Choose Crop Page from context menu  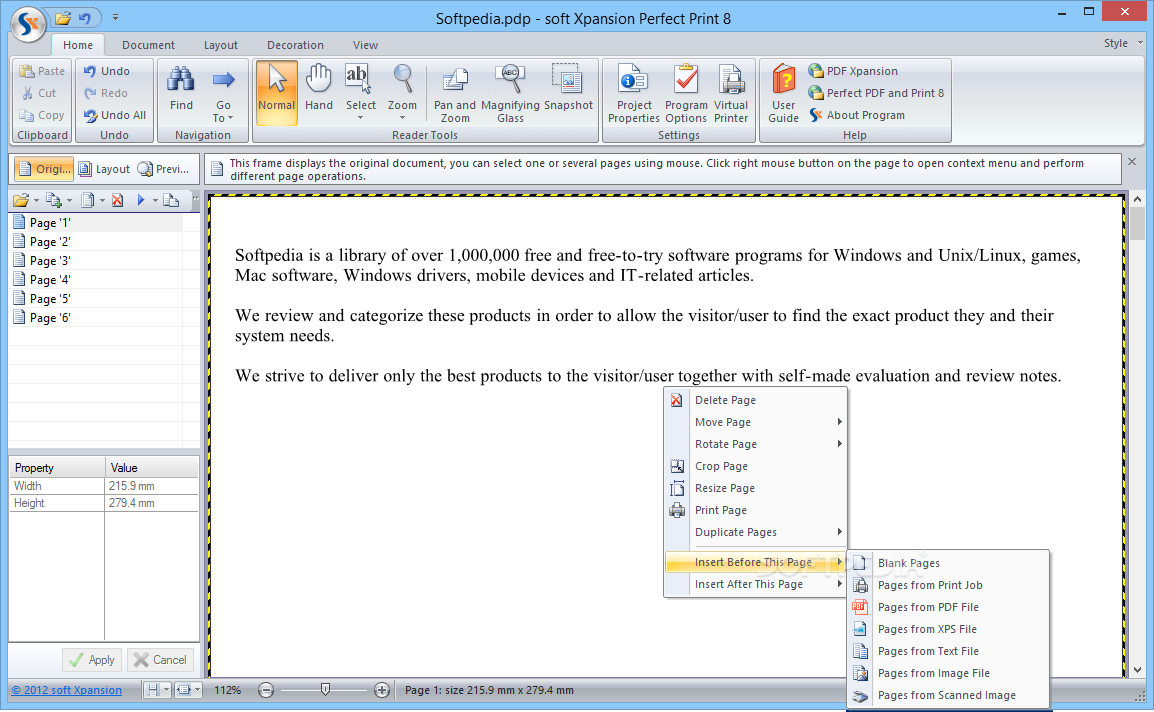point(756,467)
